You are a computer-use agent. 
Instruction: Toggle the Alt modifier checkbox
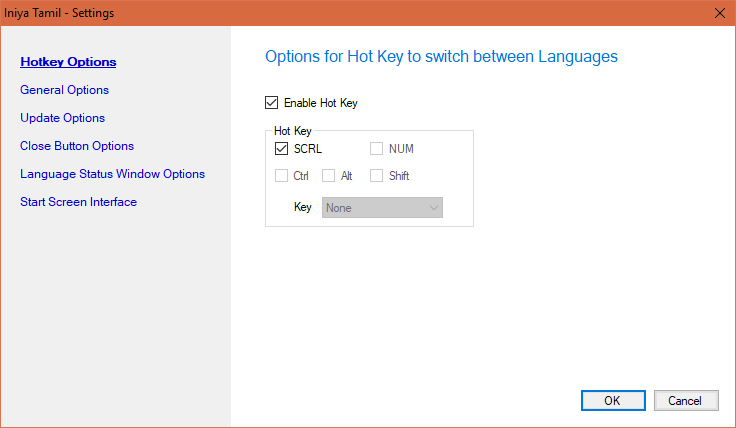click(x=328, y=176)
